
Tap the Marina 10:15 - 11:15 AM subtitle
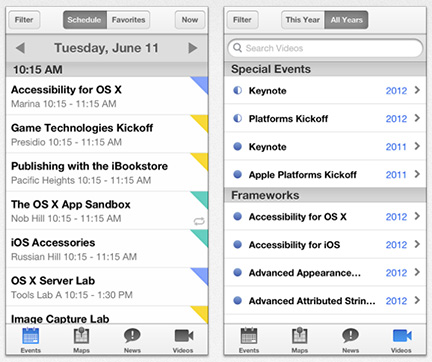64,104
